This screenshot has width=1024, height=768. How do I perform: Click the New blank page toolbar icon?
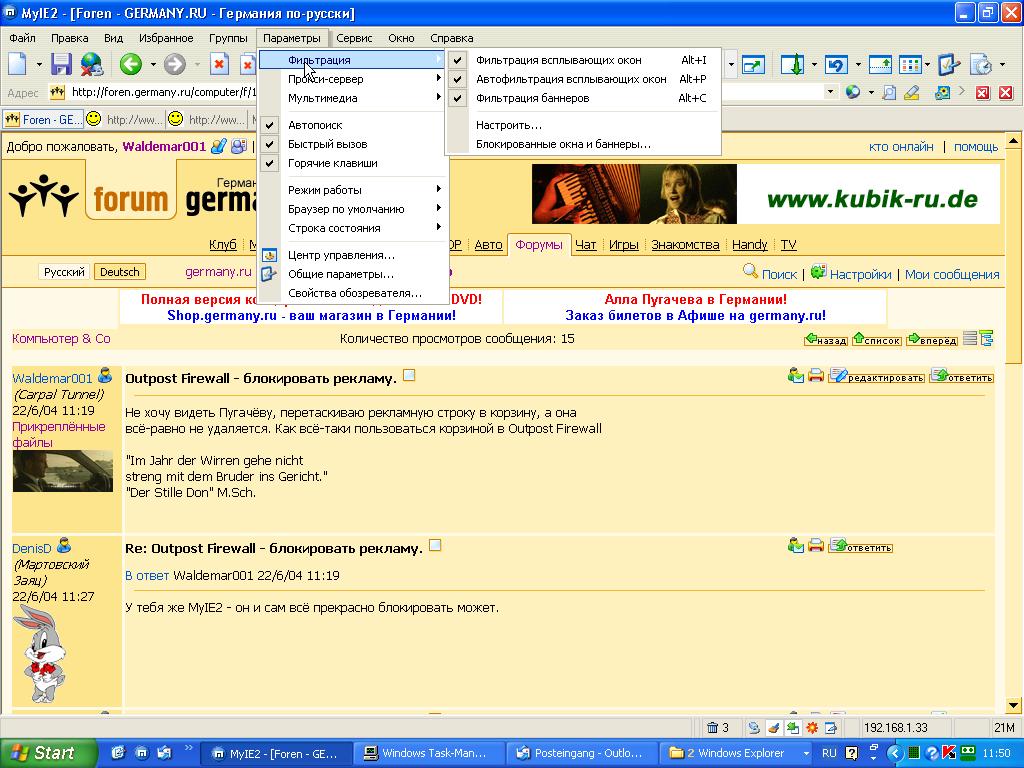pos(18,64)
